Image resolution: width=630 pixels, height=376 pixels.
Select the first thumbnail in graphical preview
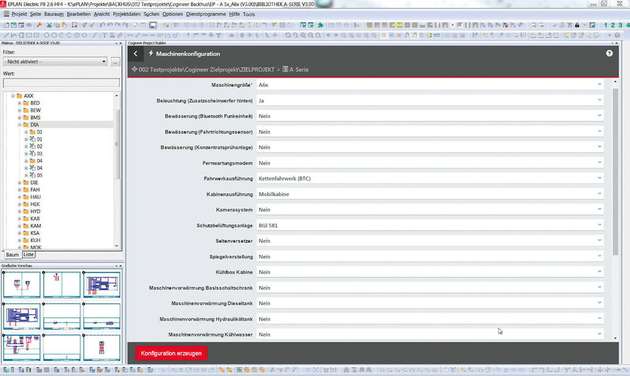click(x=22, y=284)
